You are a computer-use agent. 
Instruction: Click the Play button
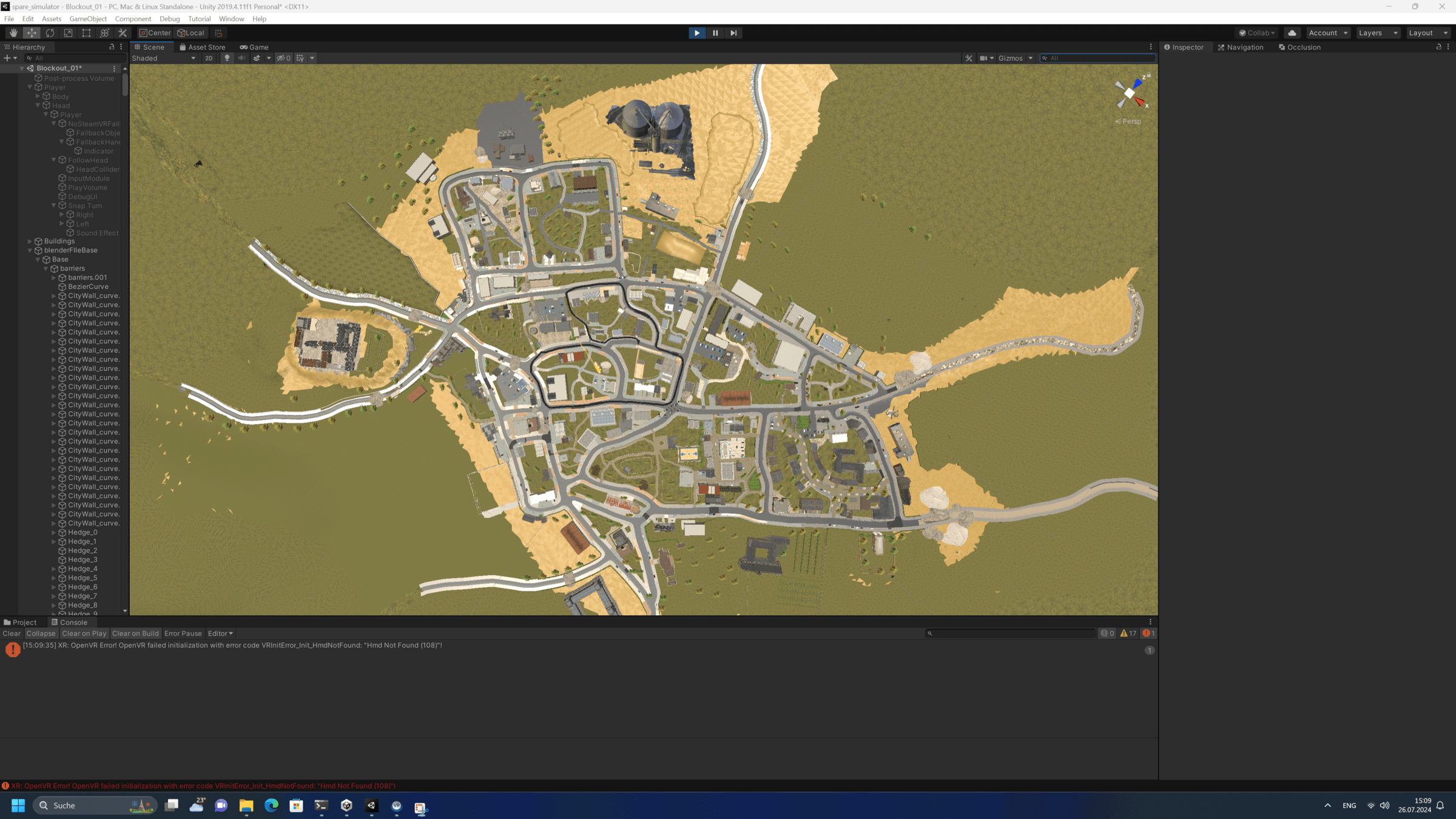click(696, 33)
